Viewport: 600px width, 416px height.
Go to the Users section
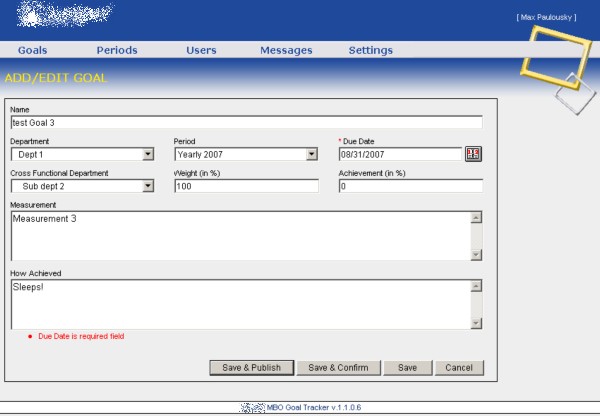click(201, 50)
